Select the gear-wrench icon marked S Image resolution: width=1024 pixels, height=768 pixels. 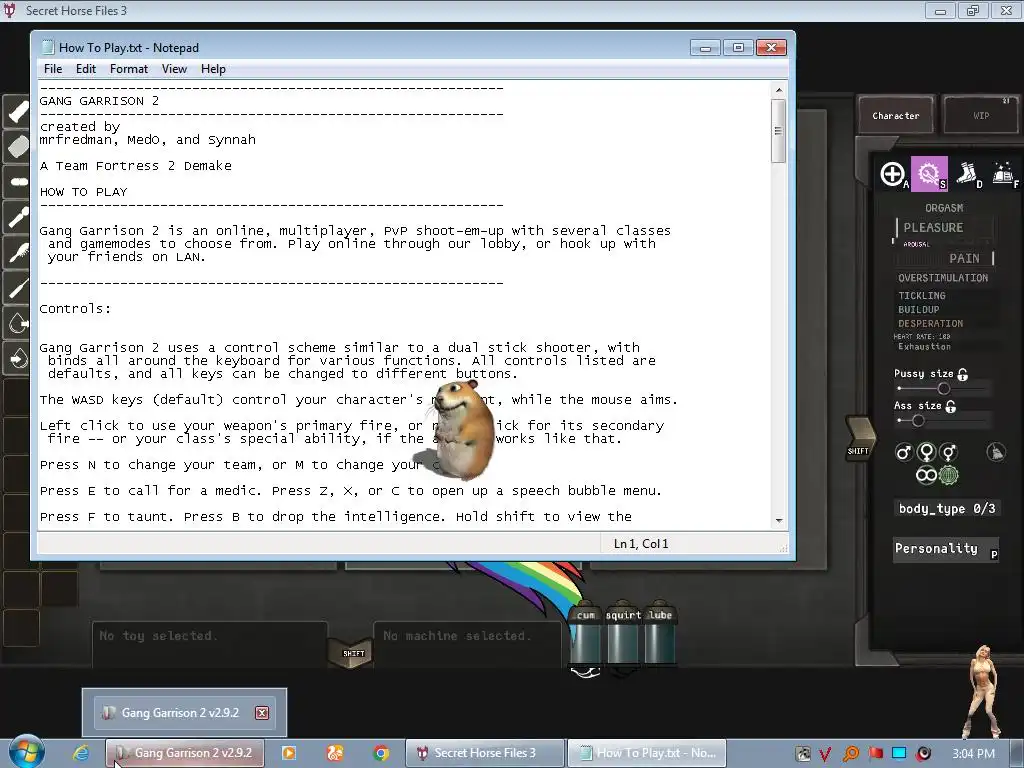(929, 174)
